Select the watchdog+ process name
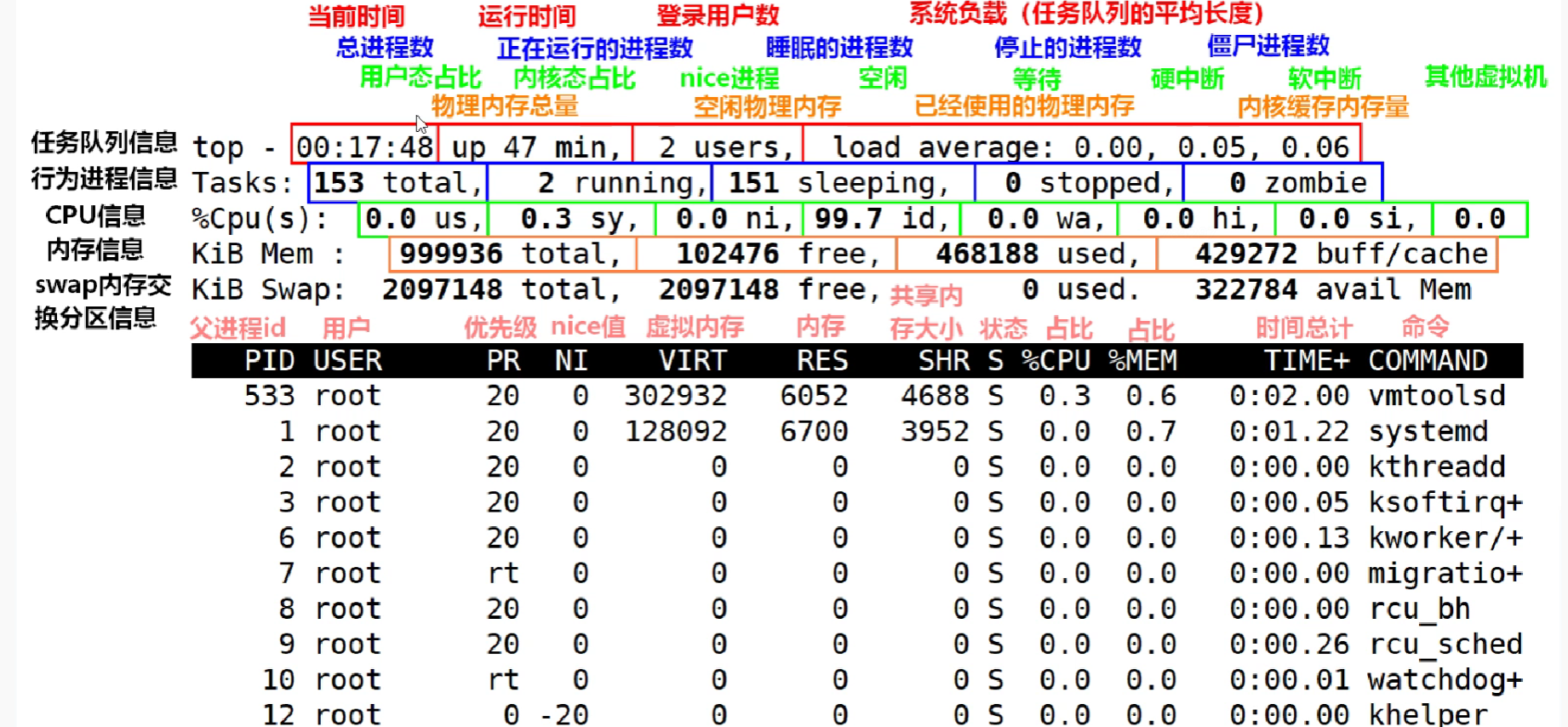The height and width of the screenshot is (727, 1568). [1445, 680]
